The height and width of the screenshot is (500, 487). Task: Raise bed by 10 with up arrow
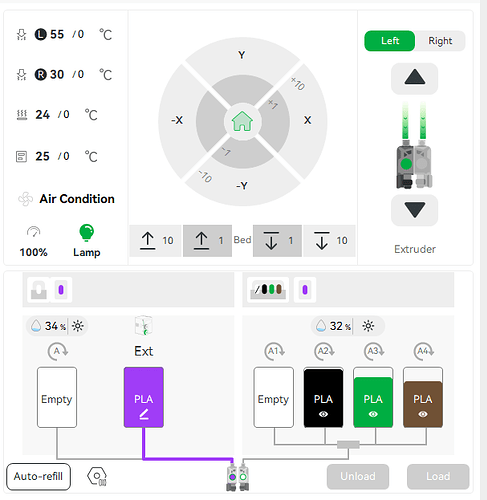tap(156, 241)
